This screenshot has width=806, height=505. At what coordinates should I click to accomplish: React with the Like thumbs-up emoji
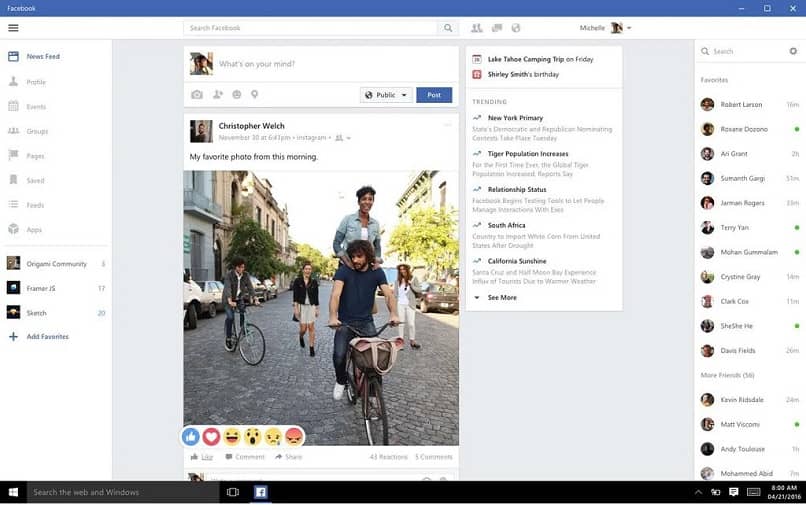pos(191,437)
